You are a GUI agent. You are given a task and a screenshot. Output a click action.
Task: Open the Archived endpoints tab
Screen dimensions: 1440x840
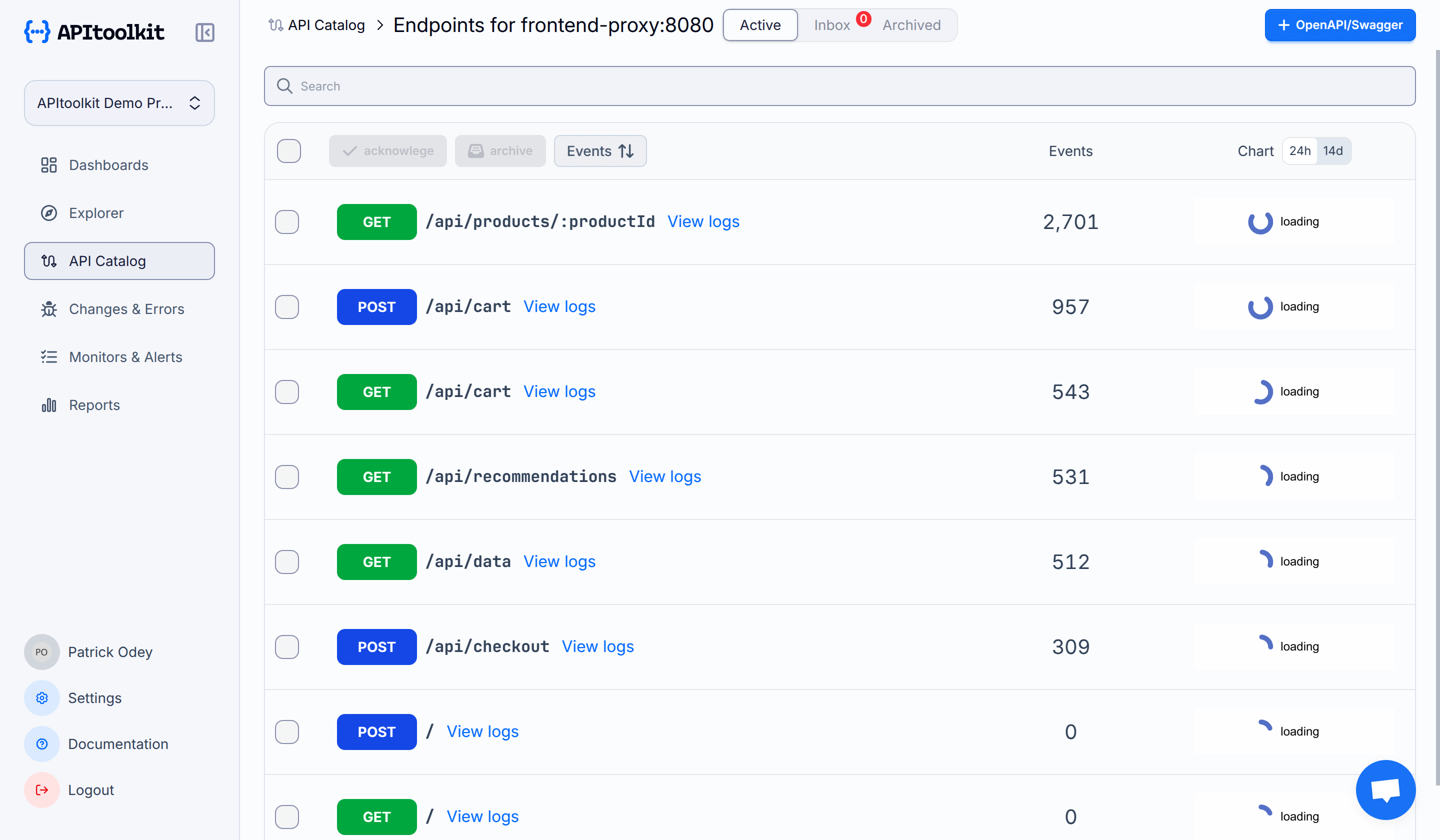point(911,24)
